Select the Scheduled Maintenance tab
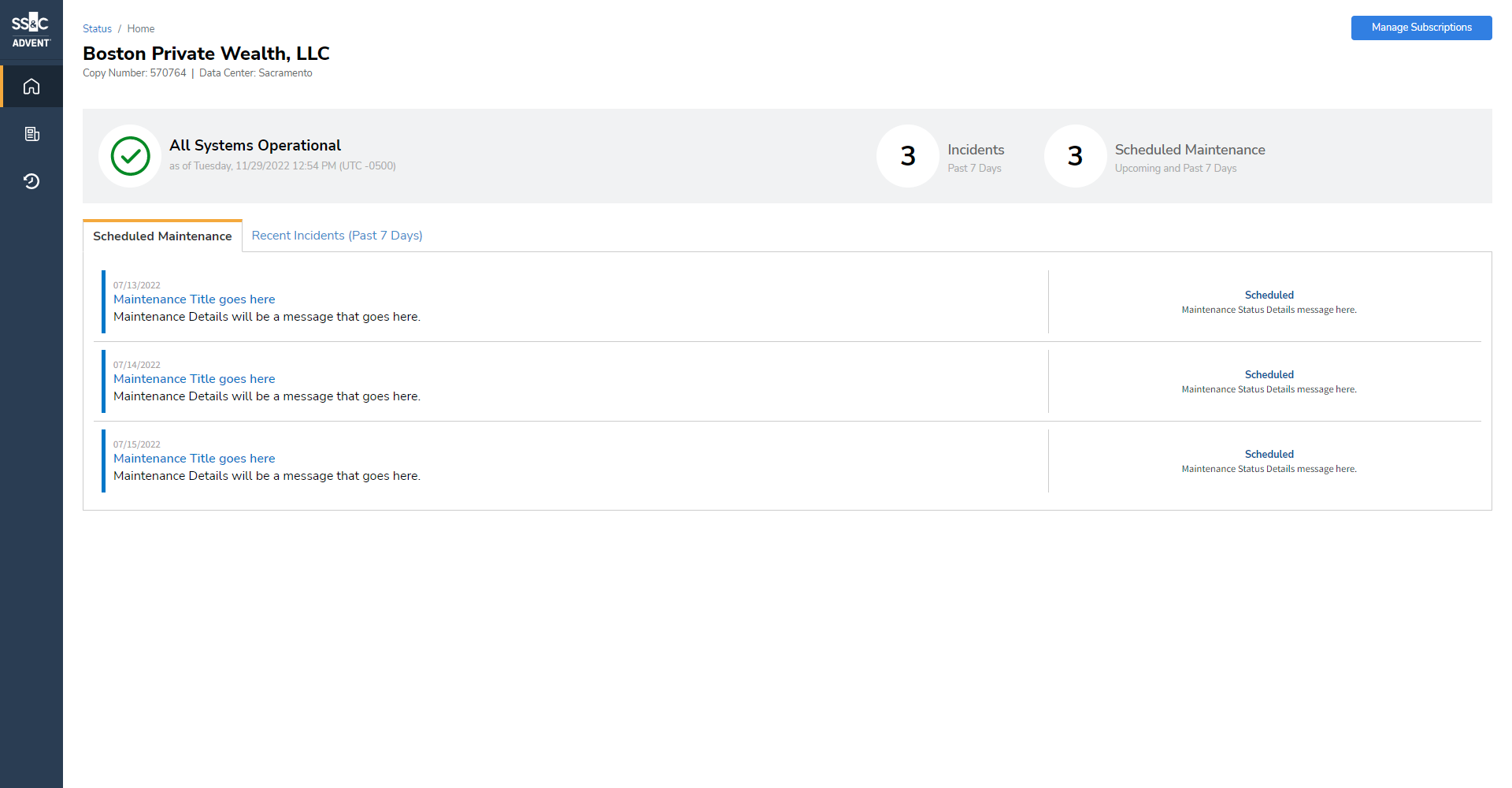 click(x=161, y=236)
